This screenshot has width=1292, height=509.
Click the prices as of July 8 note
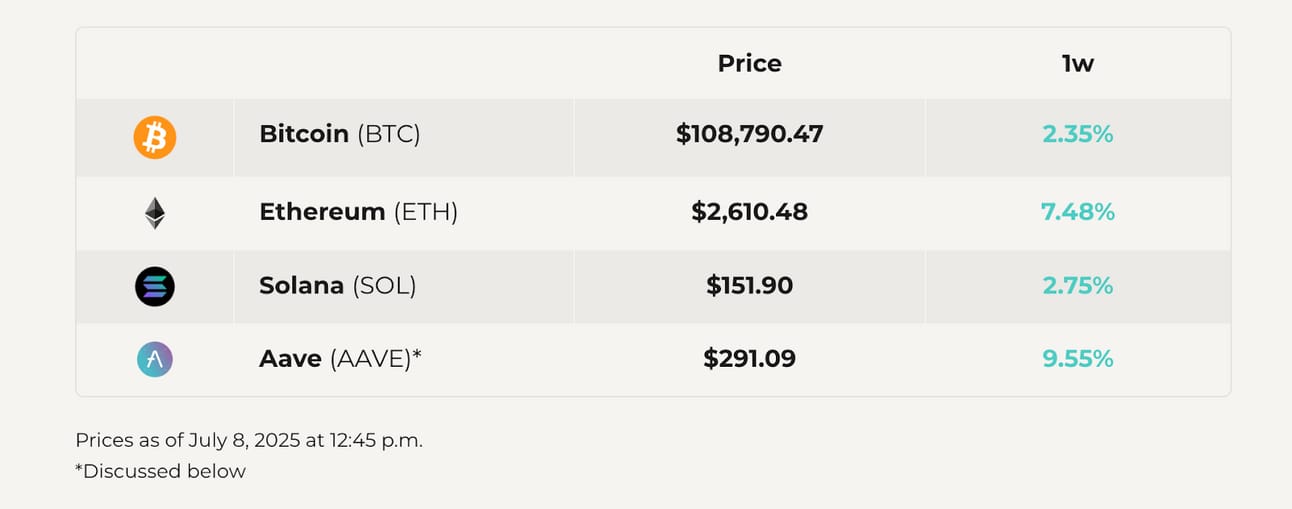(x=249, y=440)
